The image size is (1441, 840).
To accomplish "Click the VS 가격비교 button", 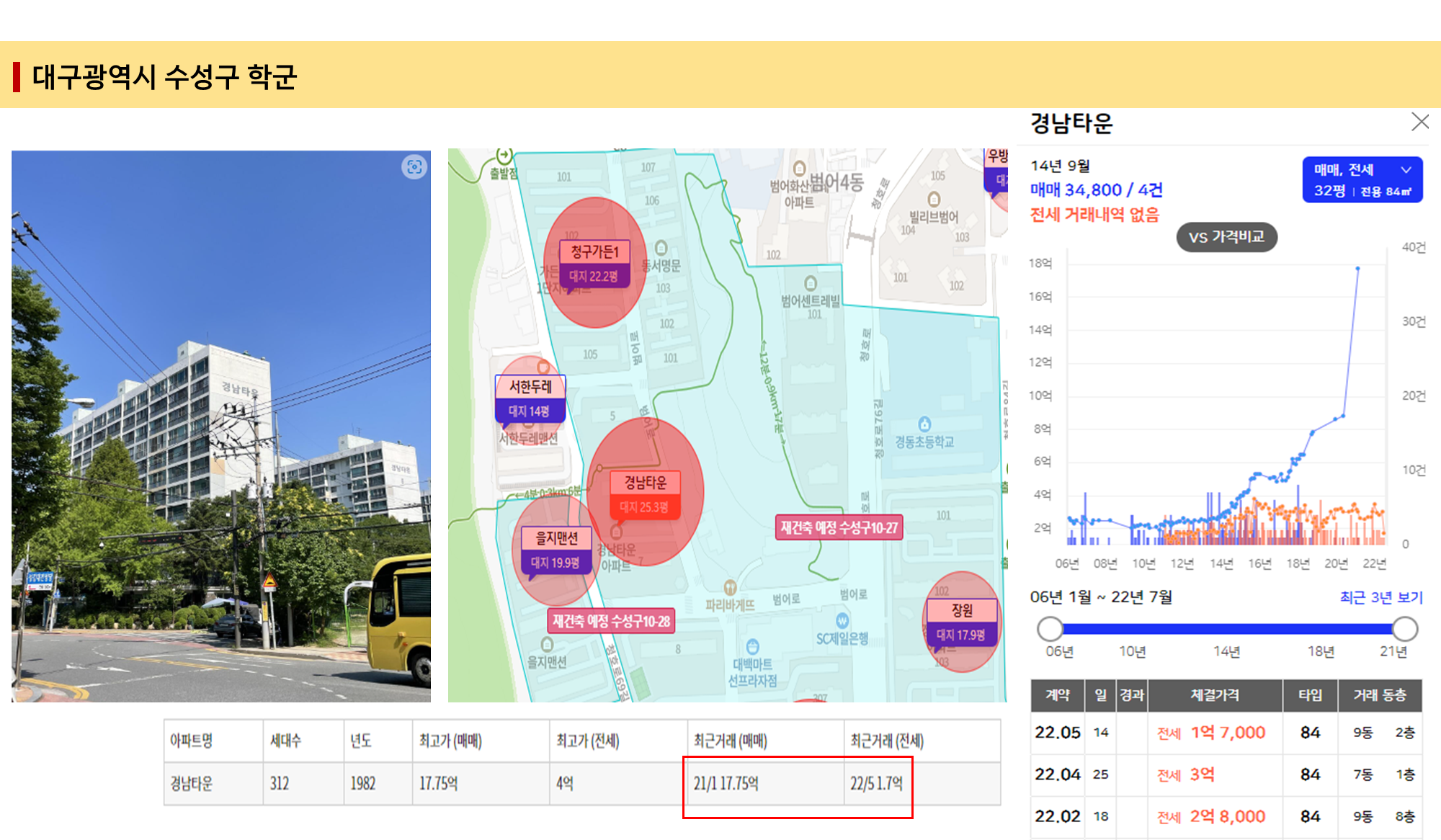I will [x=1226, y=237].
